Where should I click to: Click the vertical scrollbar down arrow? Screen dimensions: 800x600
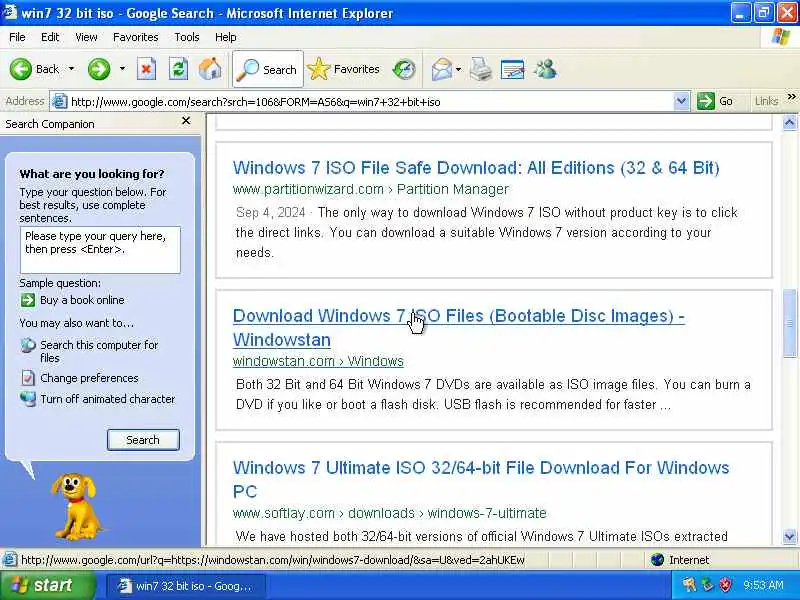[x=789, y=537]
